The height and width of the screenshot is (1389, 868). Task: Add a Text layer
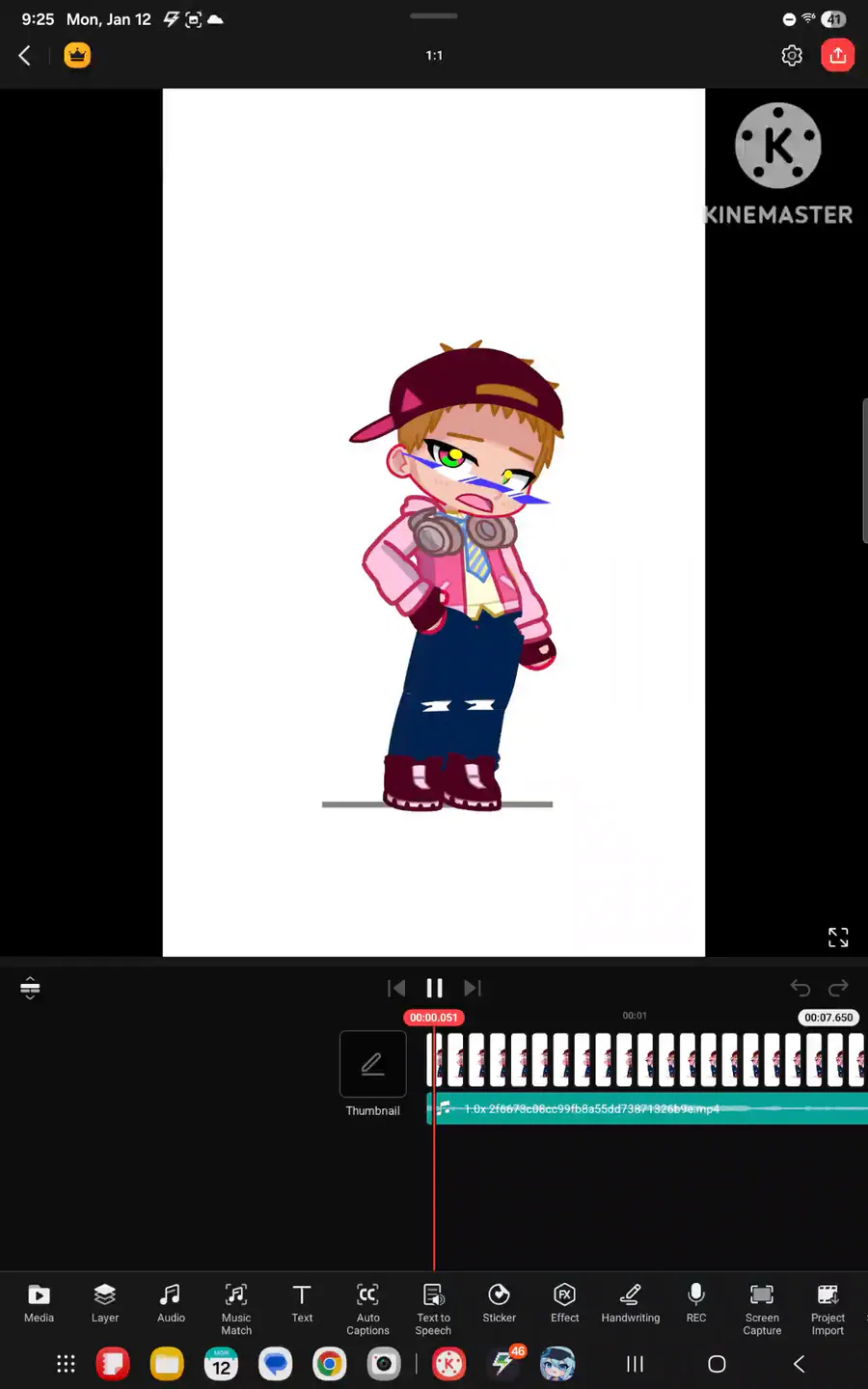point(302,1304)
